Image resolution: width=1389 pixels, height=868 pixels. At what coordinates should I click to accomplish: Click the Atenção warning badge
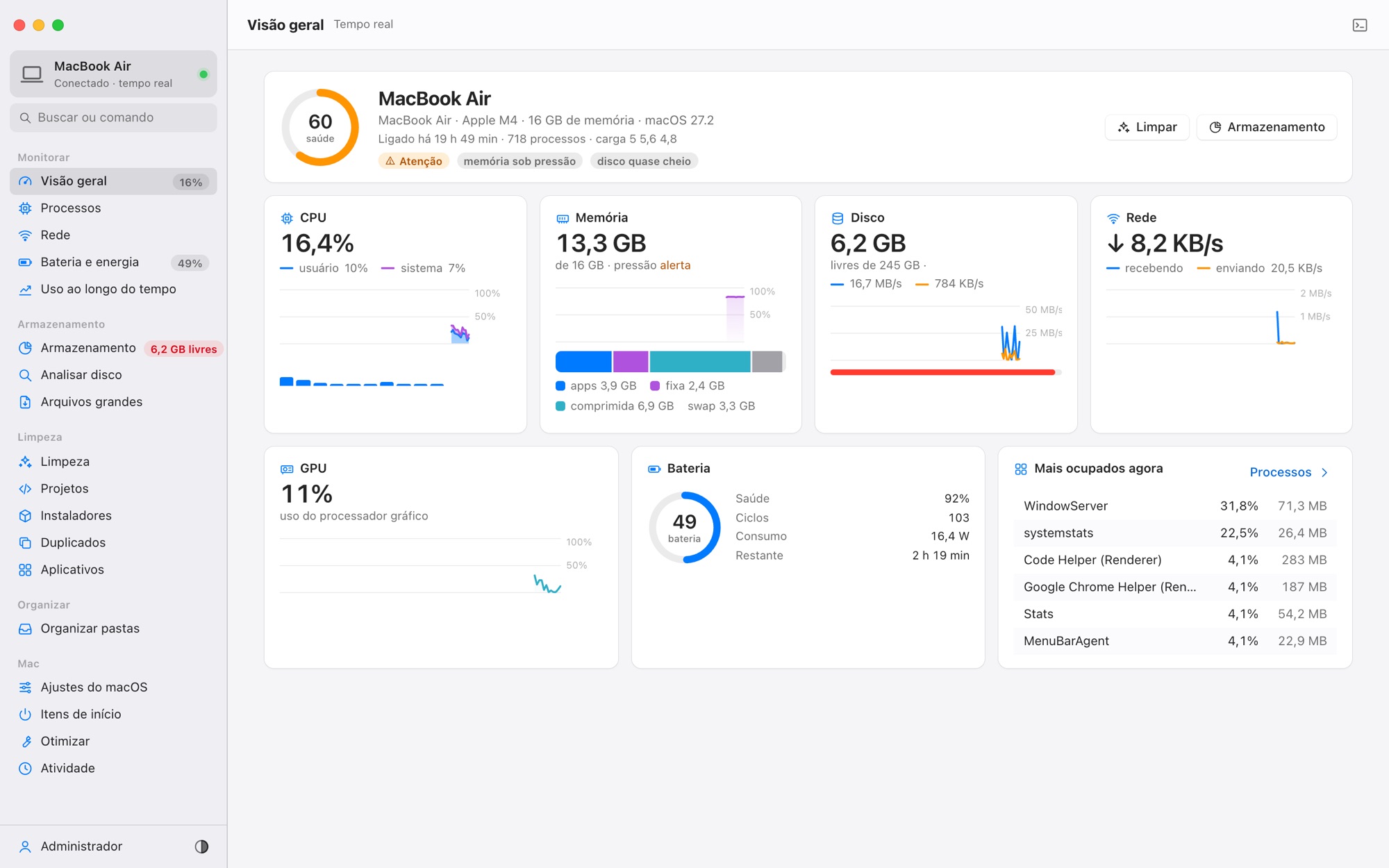[414, 161]
